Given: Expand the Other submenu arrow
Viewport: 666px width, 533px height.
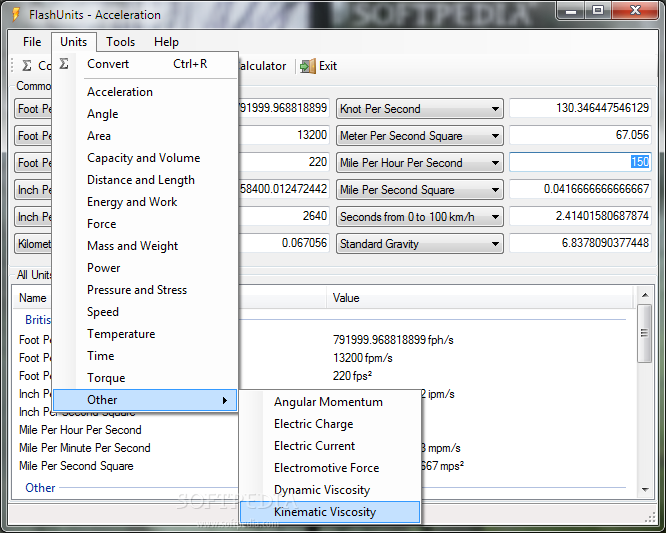Looking at the screenshot, I should click(225, 400).
